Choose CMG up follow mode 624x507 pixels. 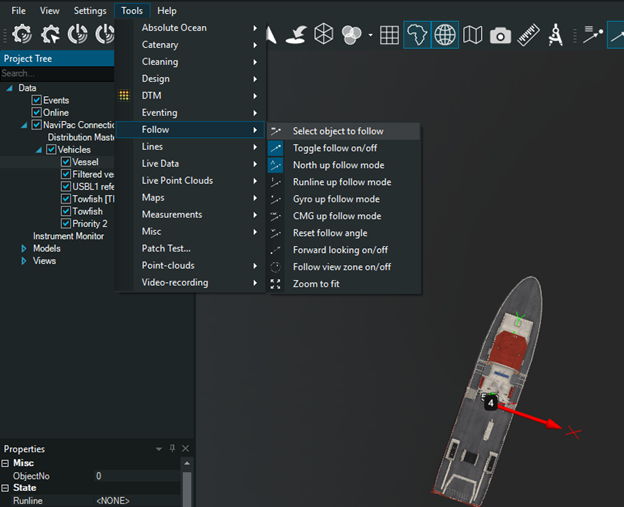click(344, 216)
